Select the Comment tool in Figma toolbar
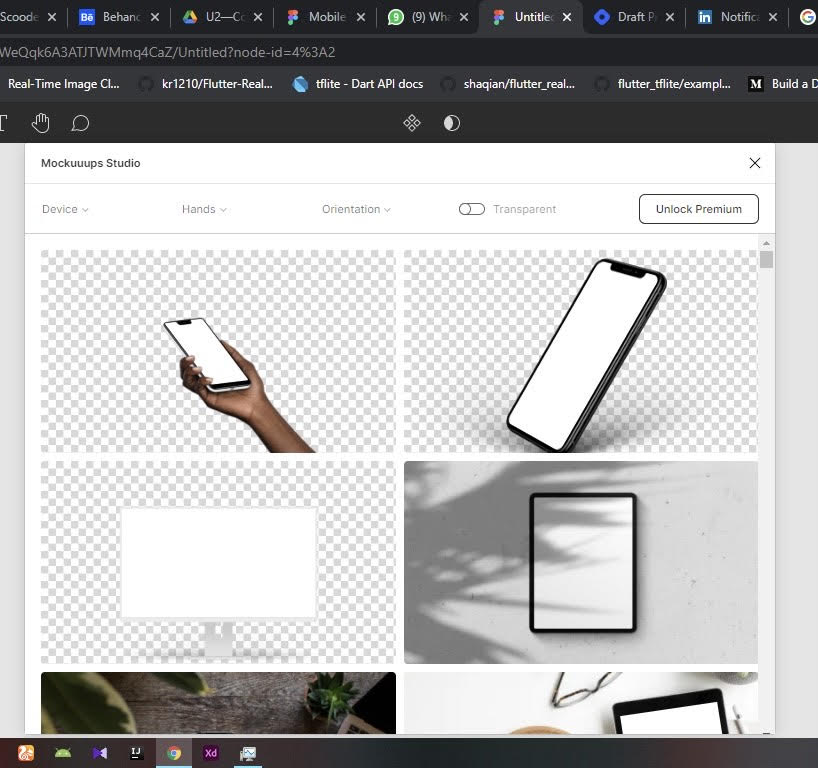This screenshot has height=768, width=818. click(x=80, y=123)
